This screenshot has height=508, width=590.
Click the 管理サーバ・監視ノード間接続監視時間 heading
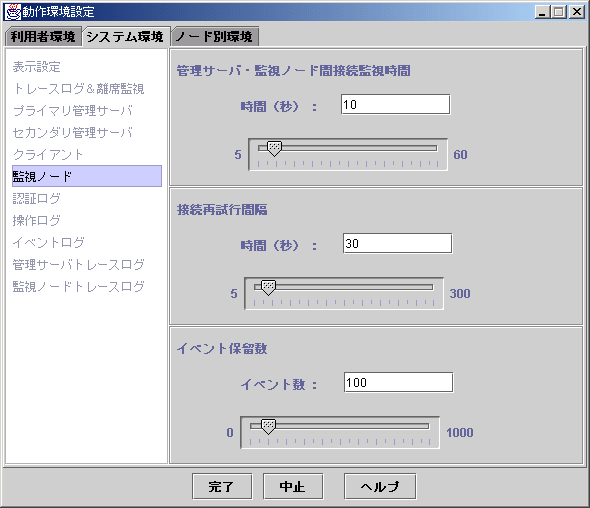point(293,70)
